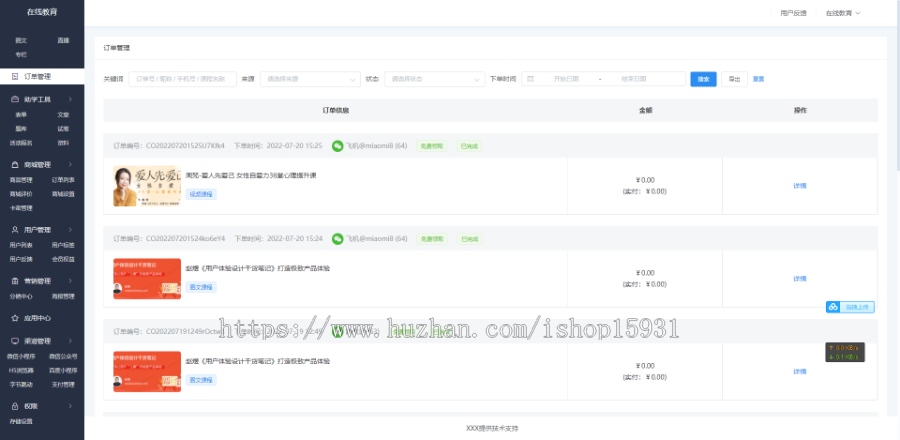900x440 pixels.
Task: Go to 表单 under 助学工具
Action: pos(21,115)
